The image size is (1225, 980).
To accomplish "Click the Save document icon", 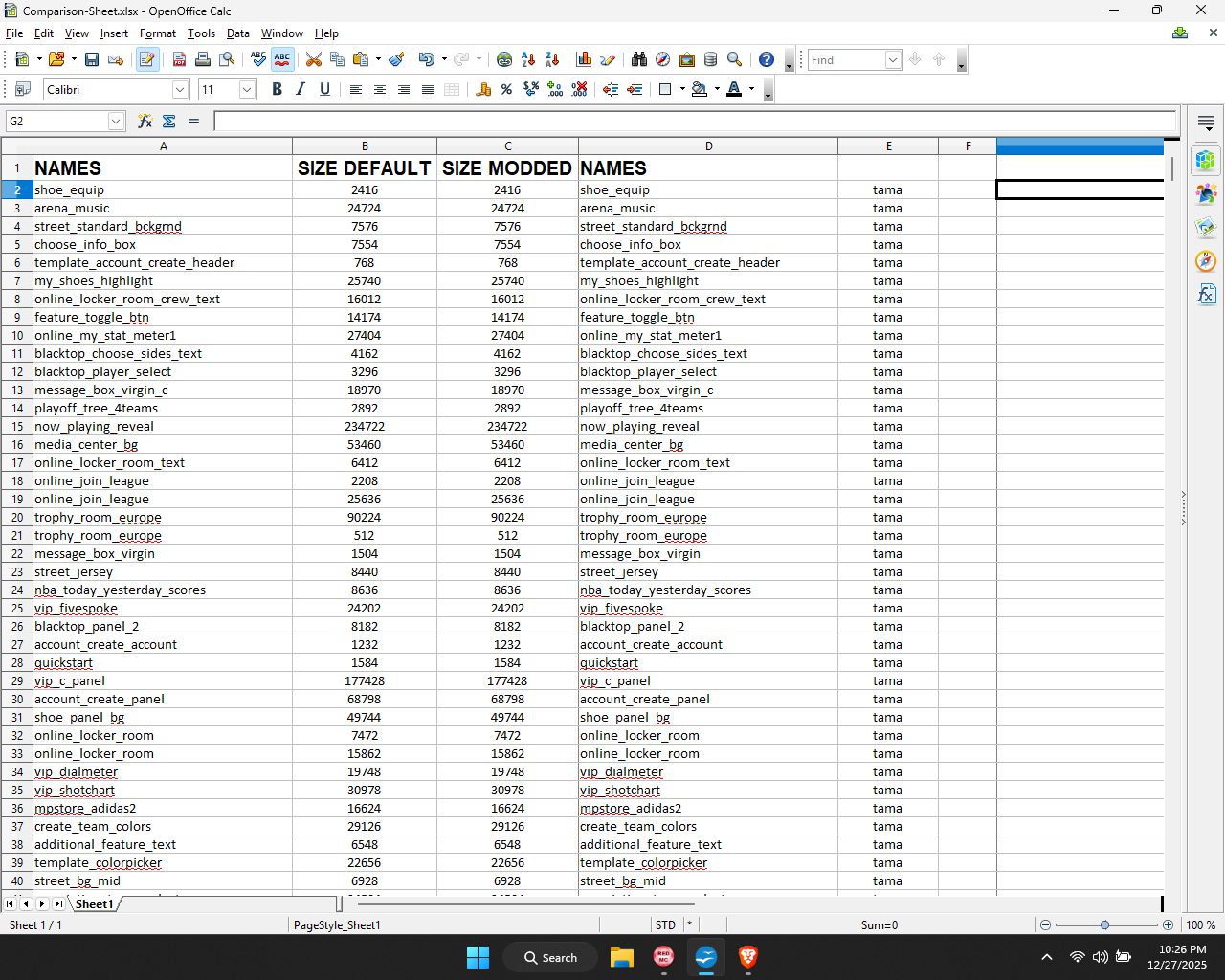I will (92, 59).
